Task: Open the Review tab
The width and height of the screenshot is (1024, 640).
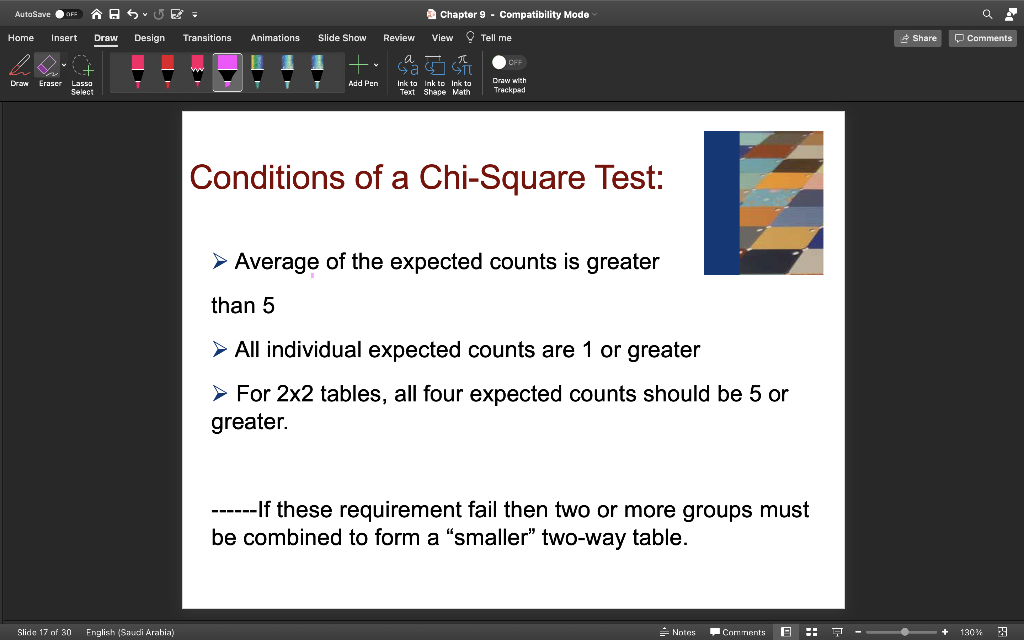Action: click(399, 38)
